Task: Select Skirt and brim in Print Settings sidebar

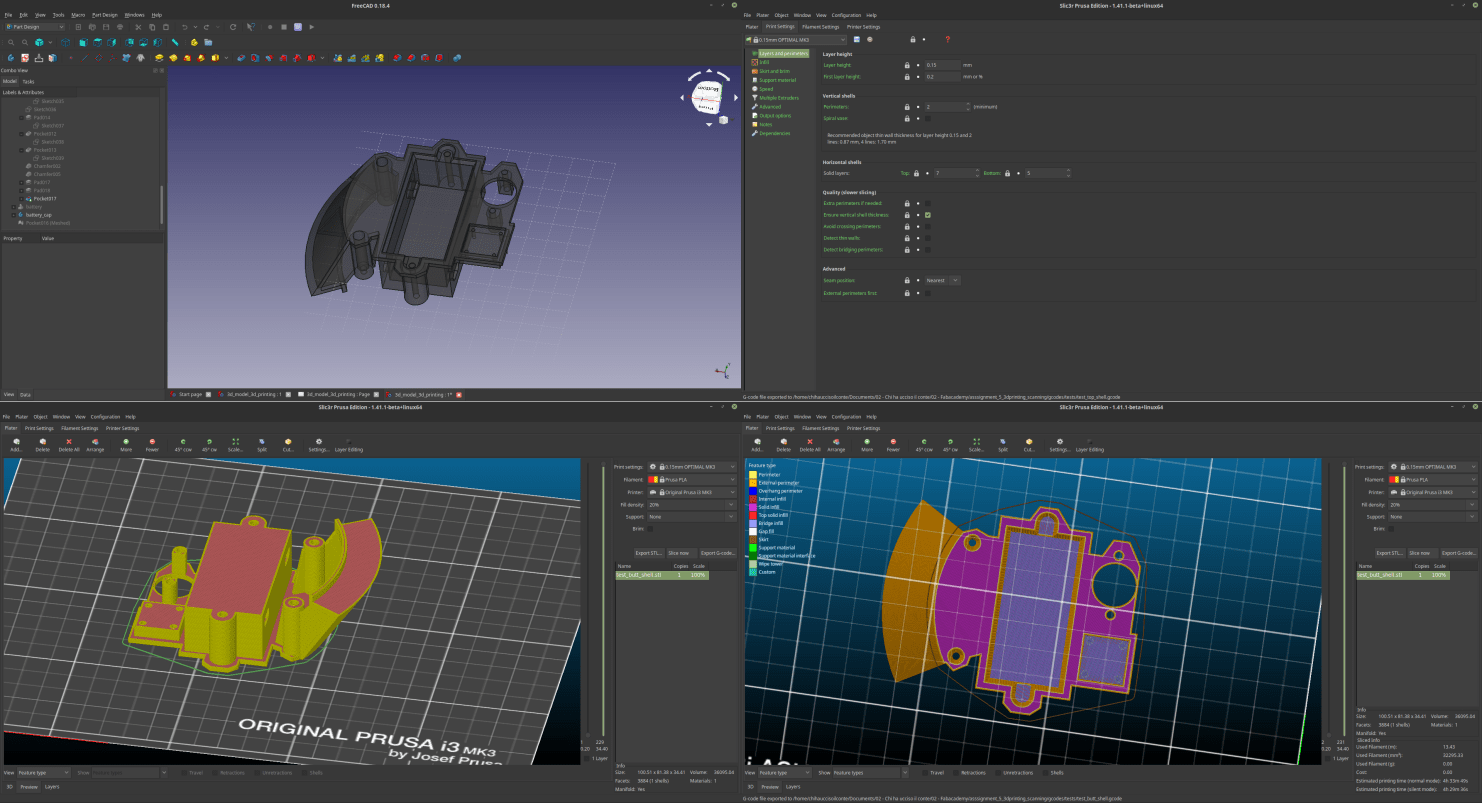Action: click(x=774, y=71)
